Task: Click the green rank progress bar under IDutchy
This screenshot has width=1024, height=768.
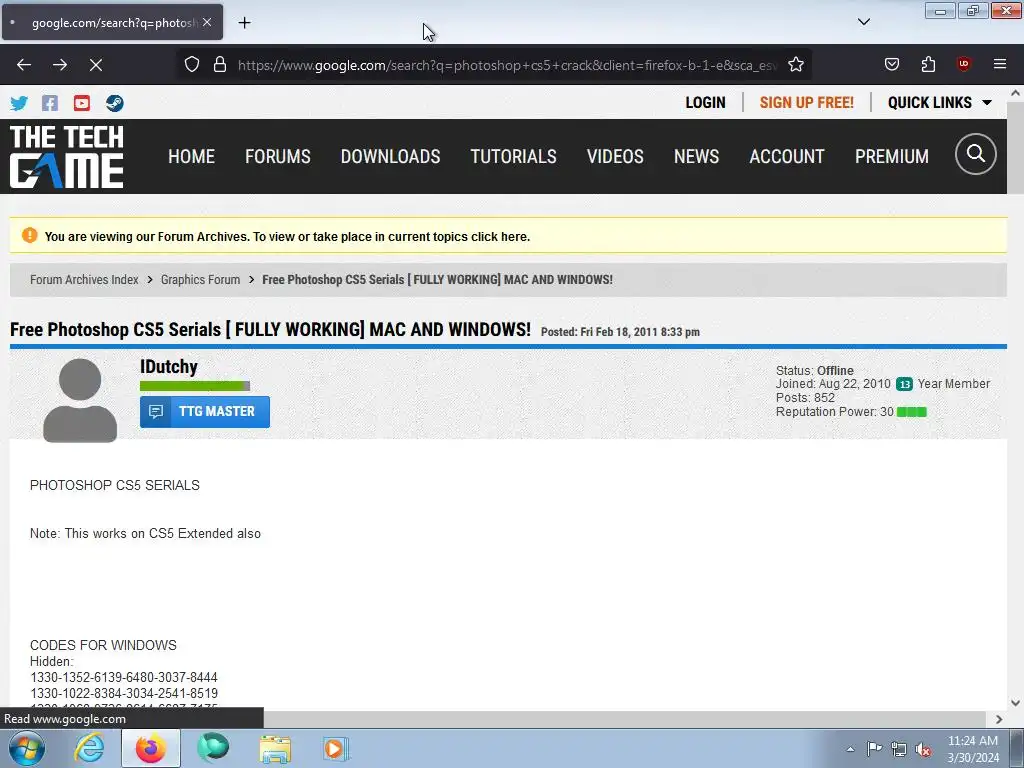Action: coord(195,386)
